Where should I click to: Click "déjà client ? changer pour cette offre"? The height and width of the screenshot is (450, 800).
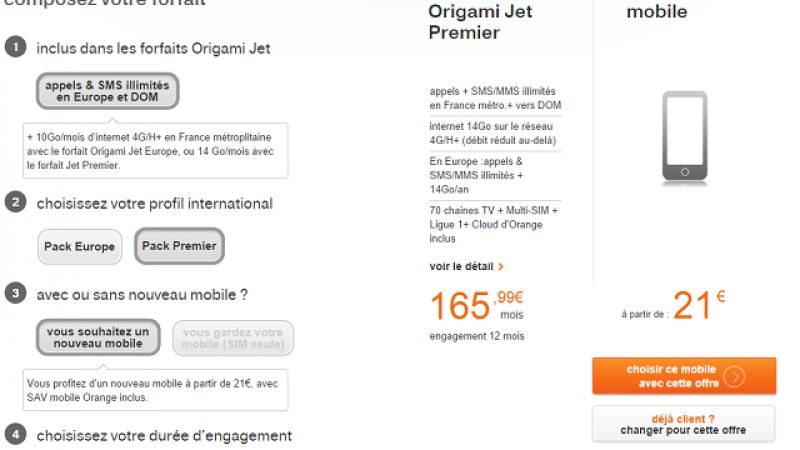(x=683, y=425)
